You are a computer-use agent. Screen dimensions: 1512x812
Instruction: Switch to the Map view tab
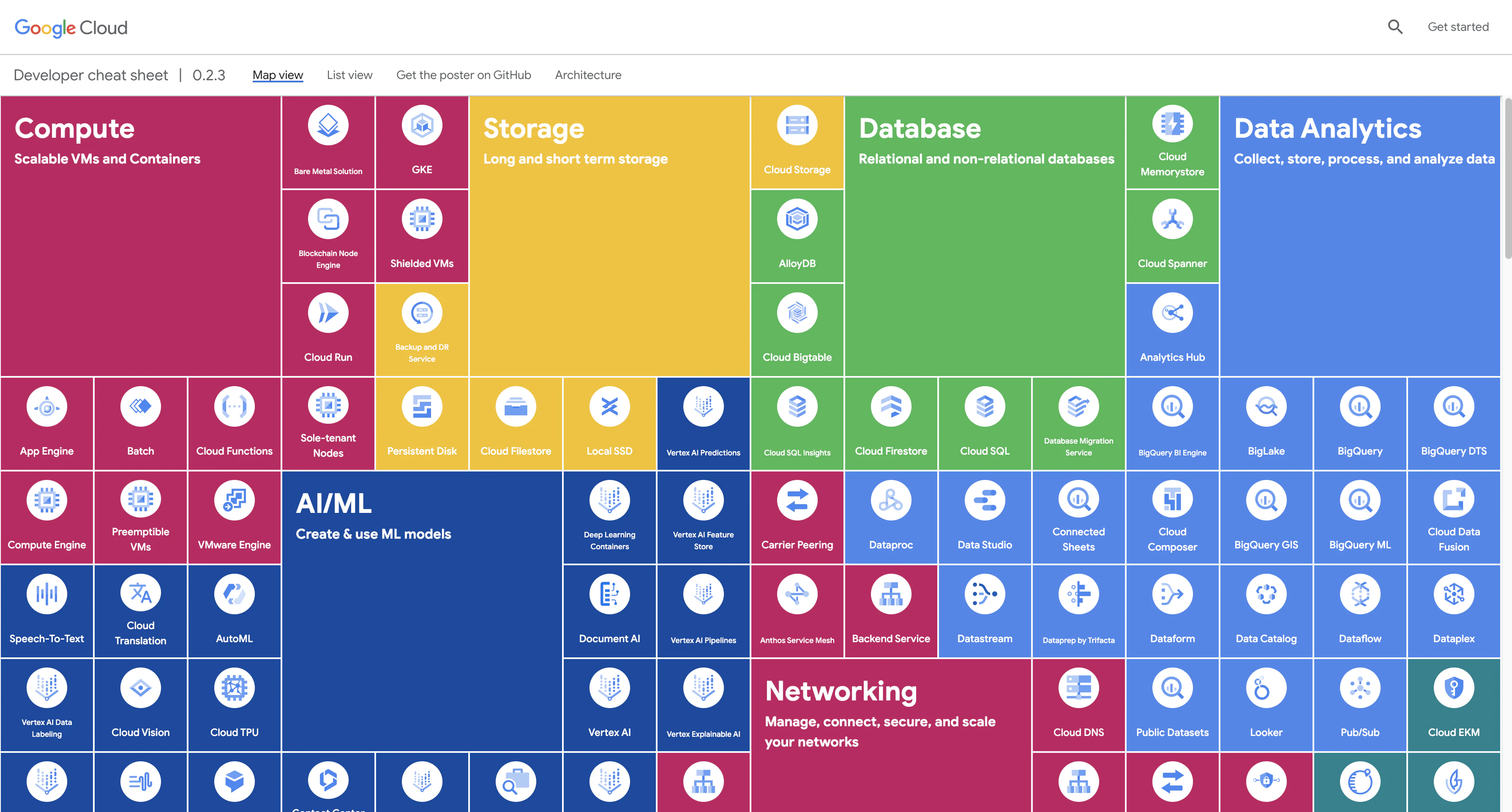278,75
